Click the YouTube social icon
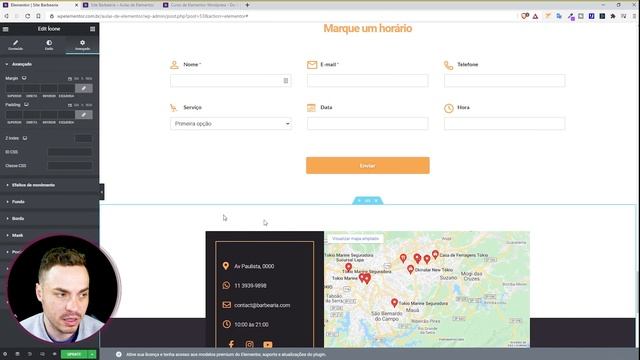 click(268, 344)
